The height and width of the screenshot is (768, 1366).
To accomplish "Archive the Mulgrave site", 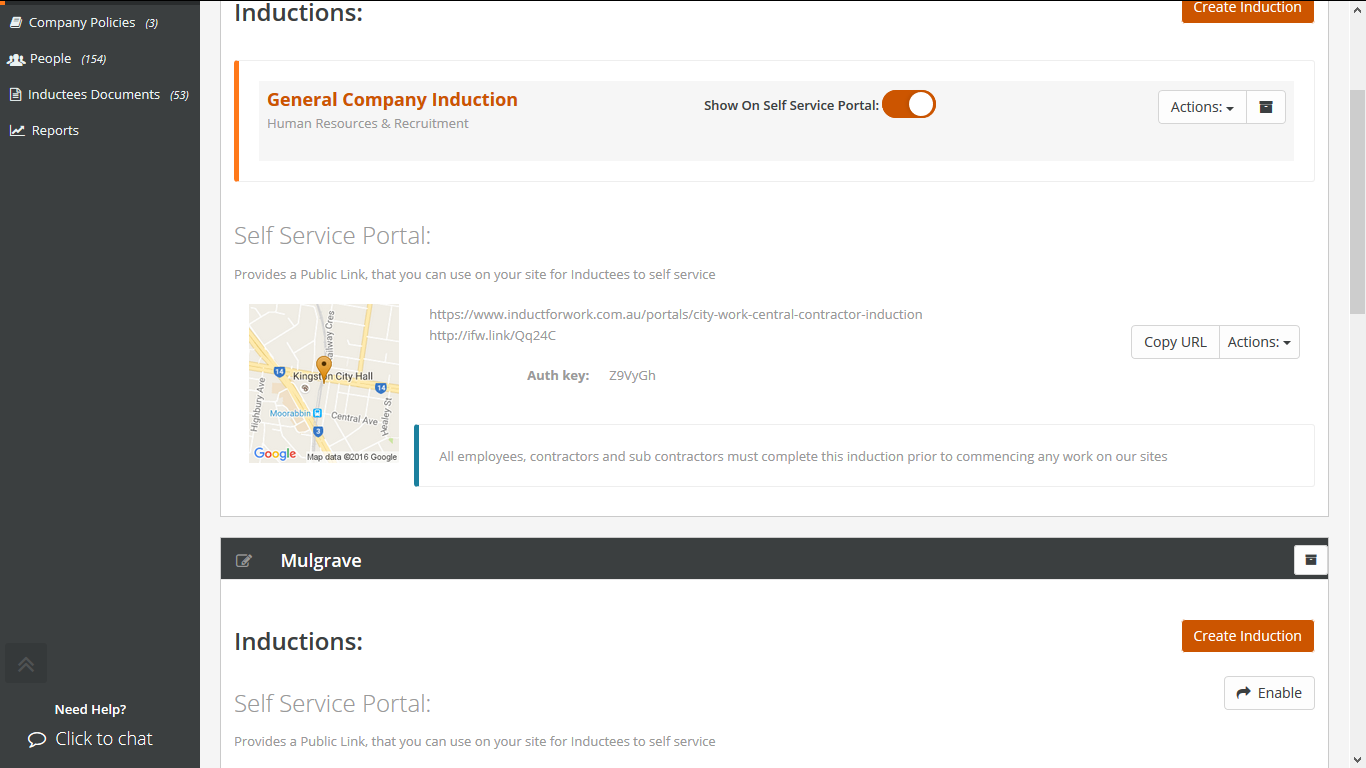I will click(x=1310, y=559).
